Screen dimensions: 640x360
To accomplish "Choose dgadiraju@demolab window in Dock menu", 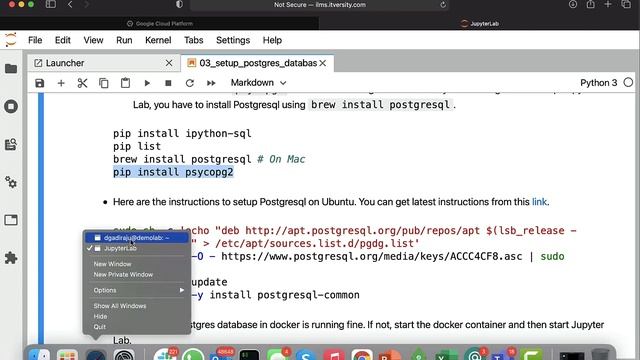I will click(137, 238).
